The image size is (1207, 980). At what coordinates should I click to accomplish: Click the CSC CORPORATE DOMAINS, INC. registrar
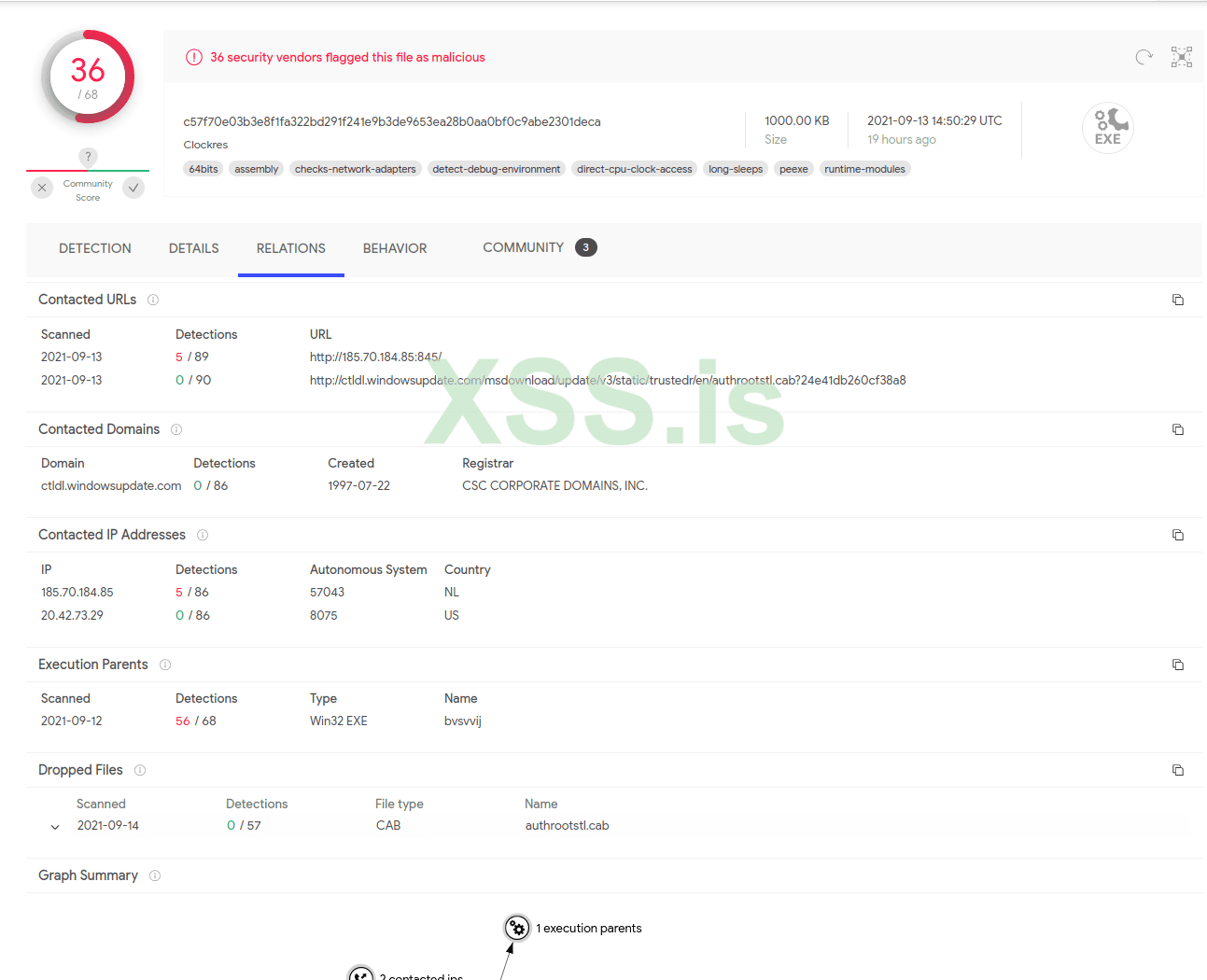(554, 485)
